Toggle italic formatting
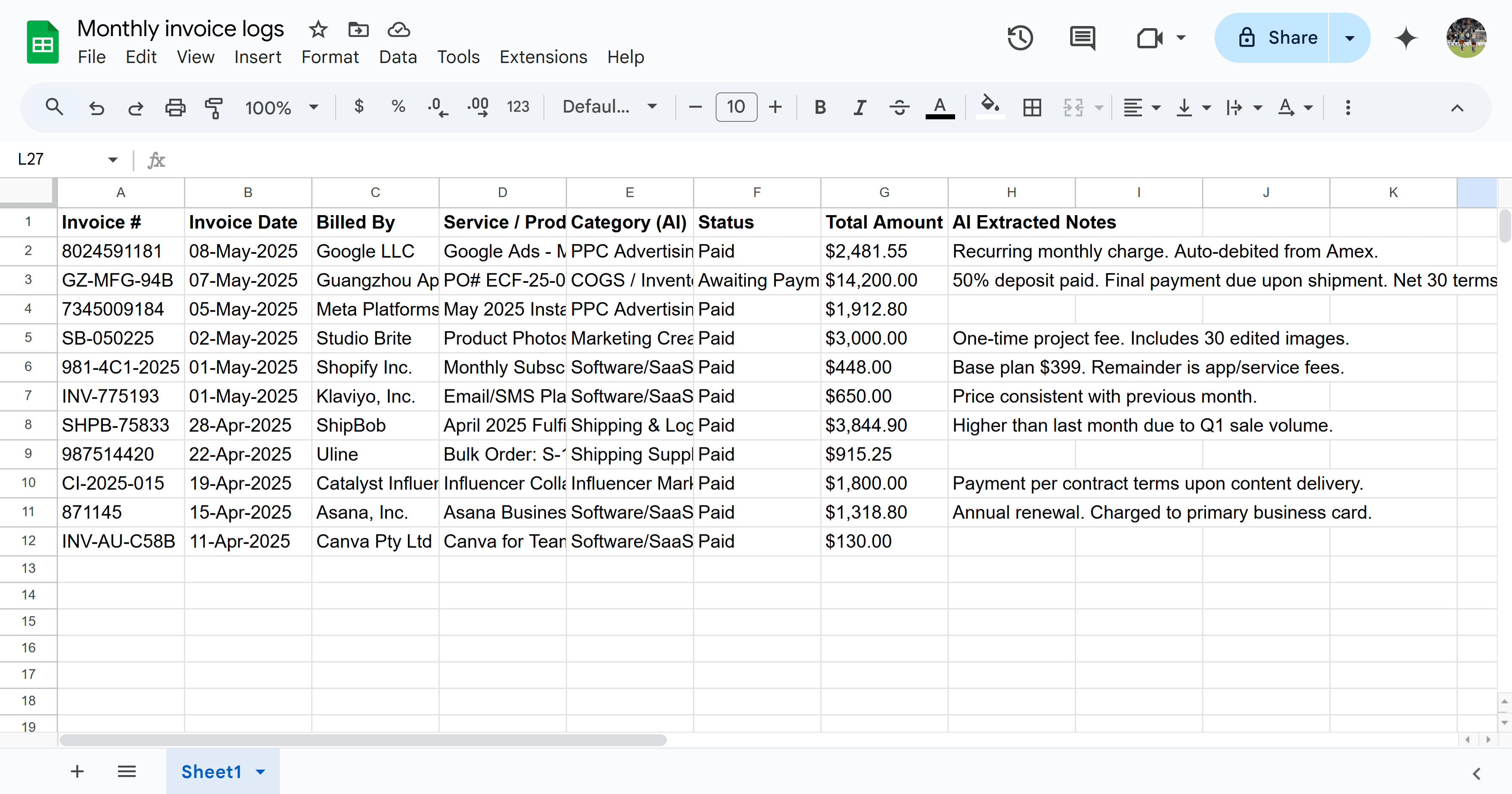 [x=859, y=108]
